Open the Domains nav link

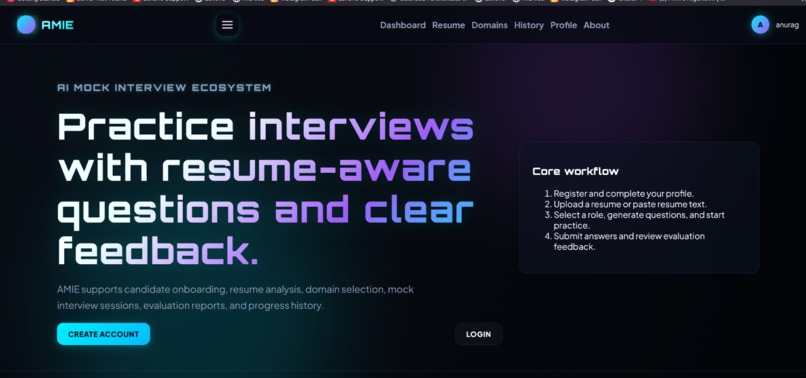tap(489, 25)
